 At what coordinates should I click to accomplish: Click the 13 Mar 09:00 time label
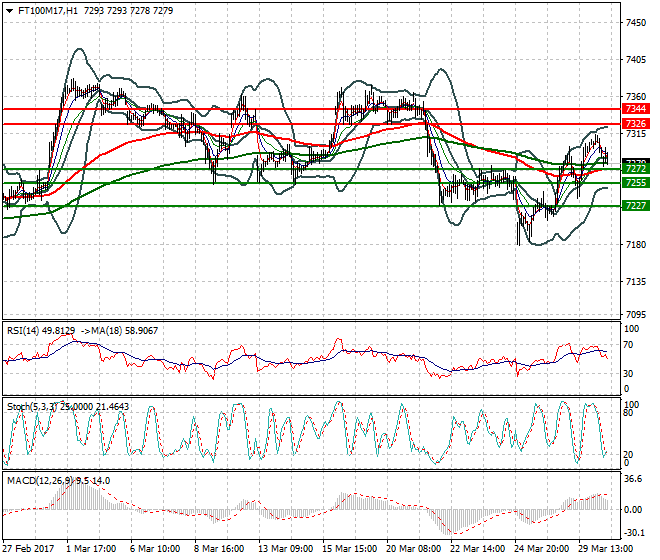point(286,549)
